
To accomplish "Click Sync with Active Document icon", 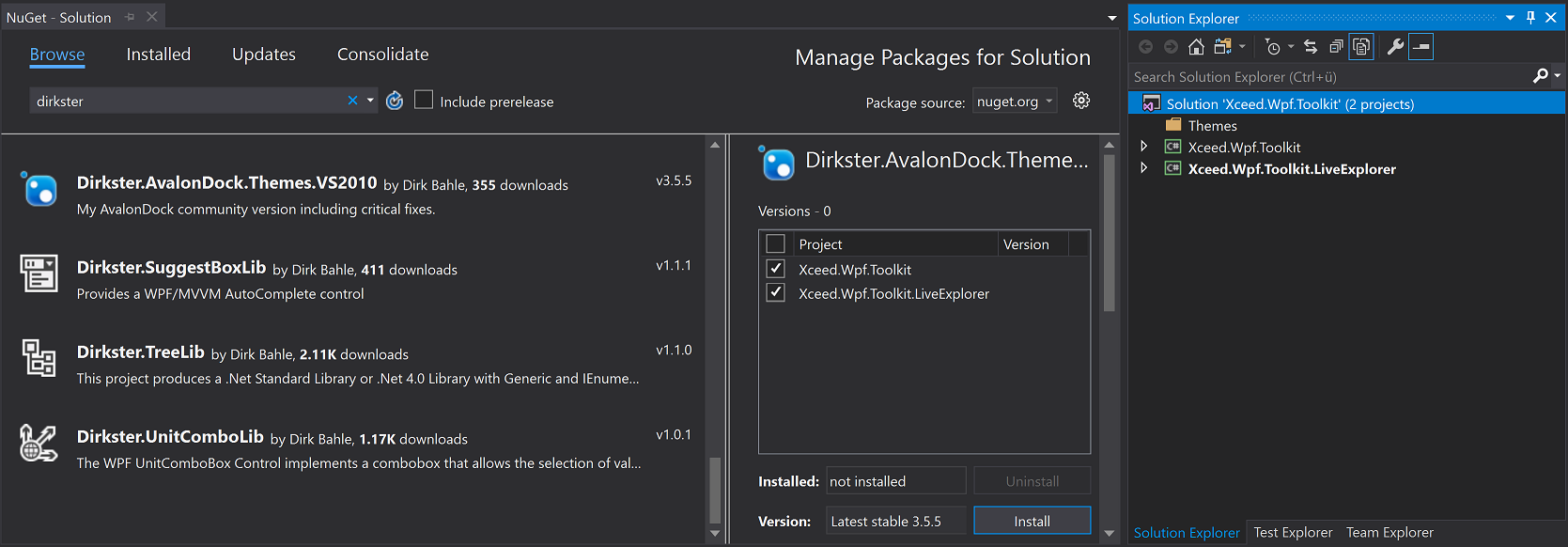I will (1311, 47).
